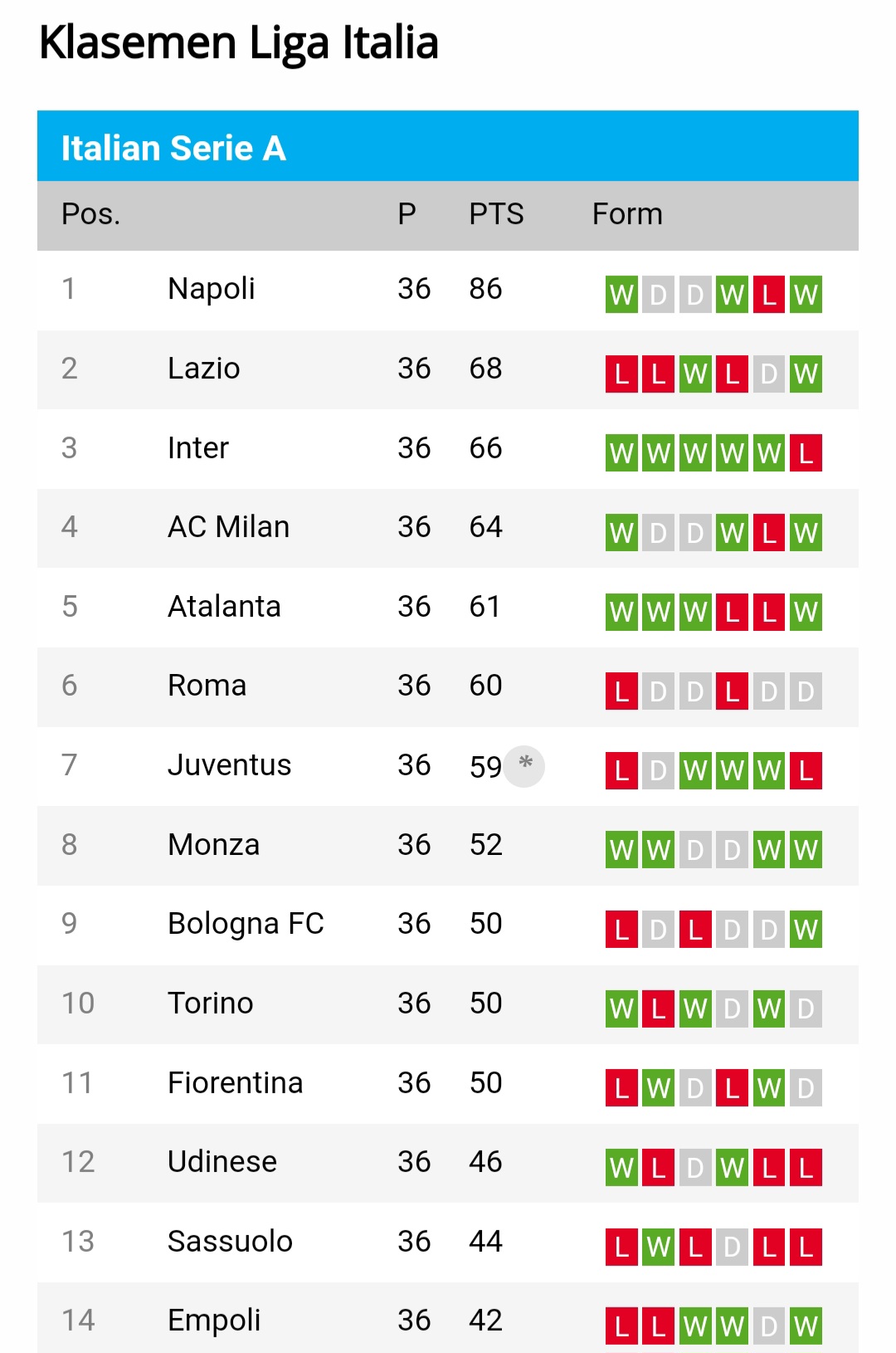Click the last green W in Atalanta's form

click(806, 612)
